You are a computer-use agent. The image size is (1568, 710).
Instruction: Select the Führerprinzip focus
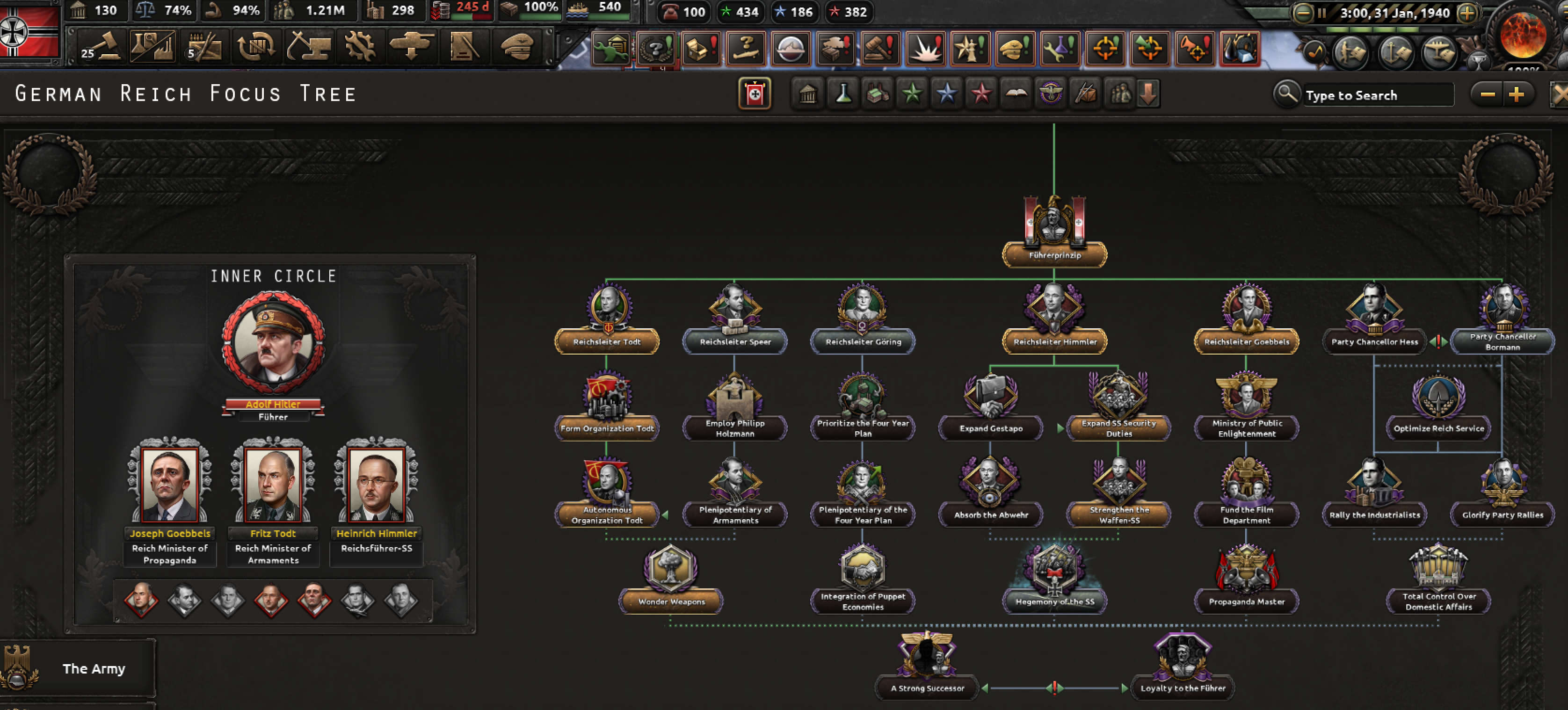pos(1054,231)
